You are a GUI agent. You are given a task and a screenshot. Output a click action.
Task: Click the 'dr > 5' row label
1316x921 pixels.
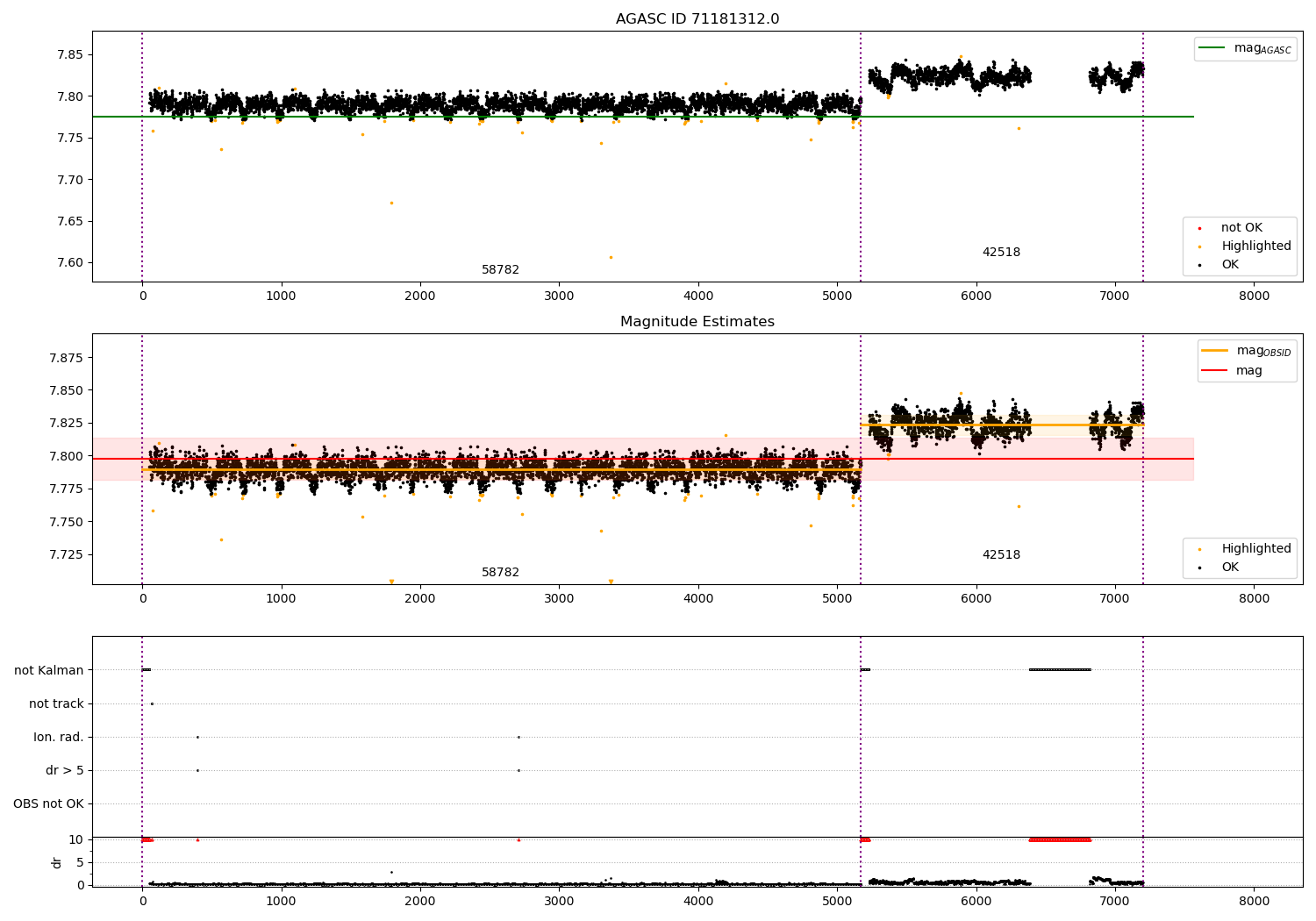[x=65, y=770]
